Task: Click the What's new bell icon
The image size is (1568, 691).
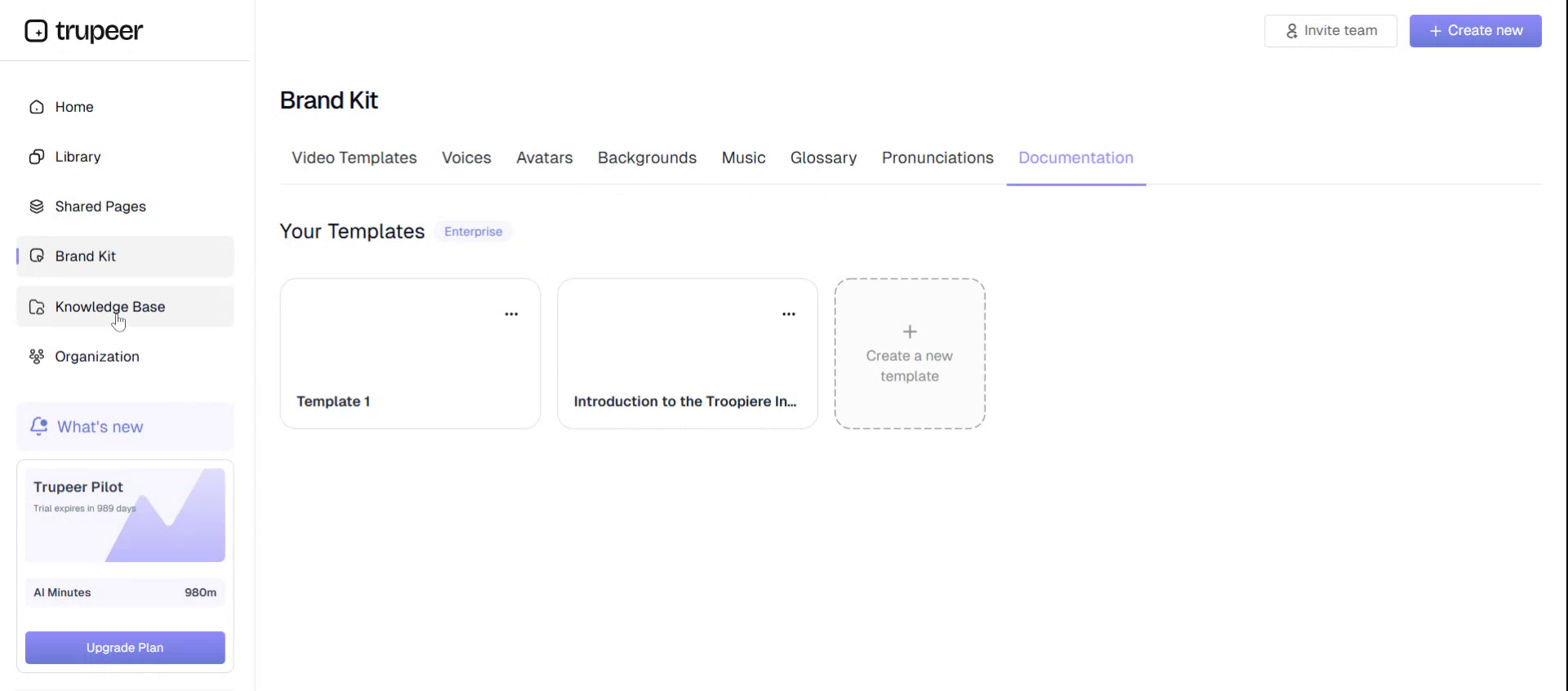Action: (x=38, y=426)
